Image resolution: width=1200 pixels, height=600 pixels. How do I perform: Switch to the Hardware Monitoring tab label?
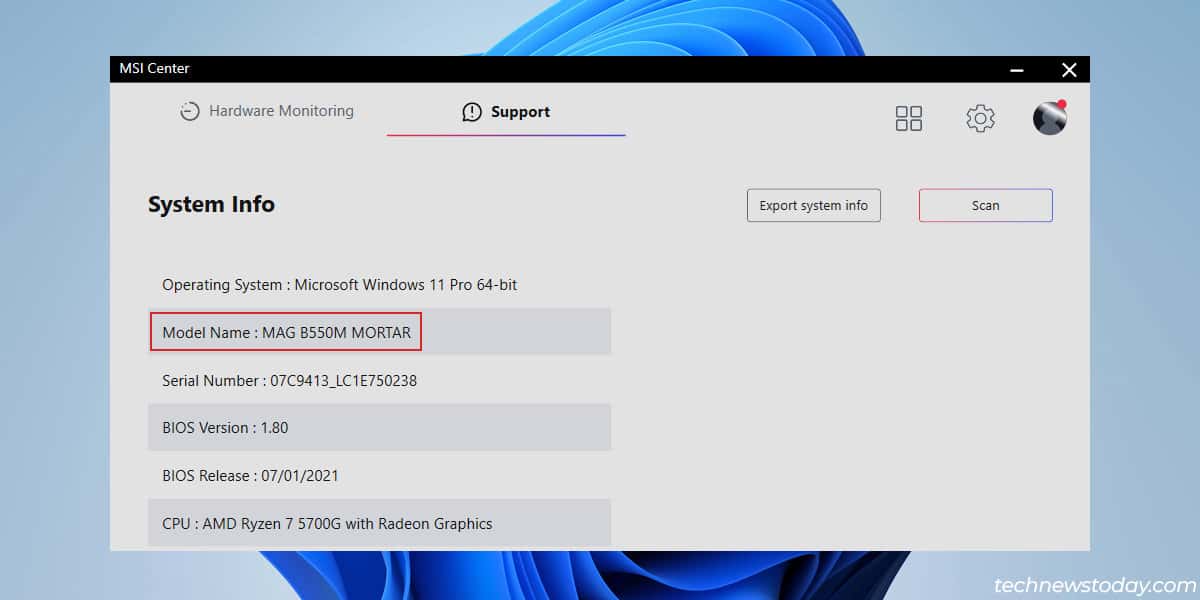click(x=281, y=112)
